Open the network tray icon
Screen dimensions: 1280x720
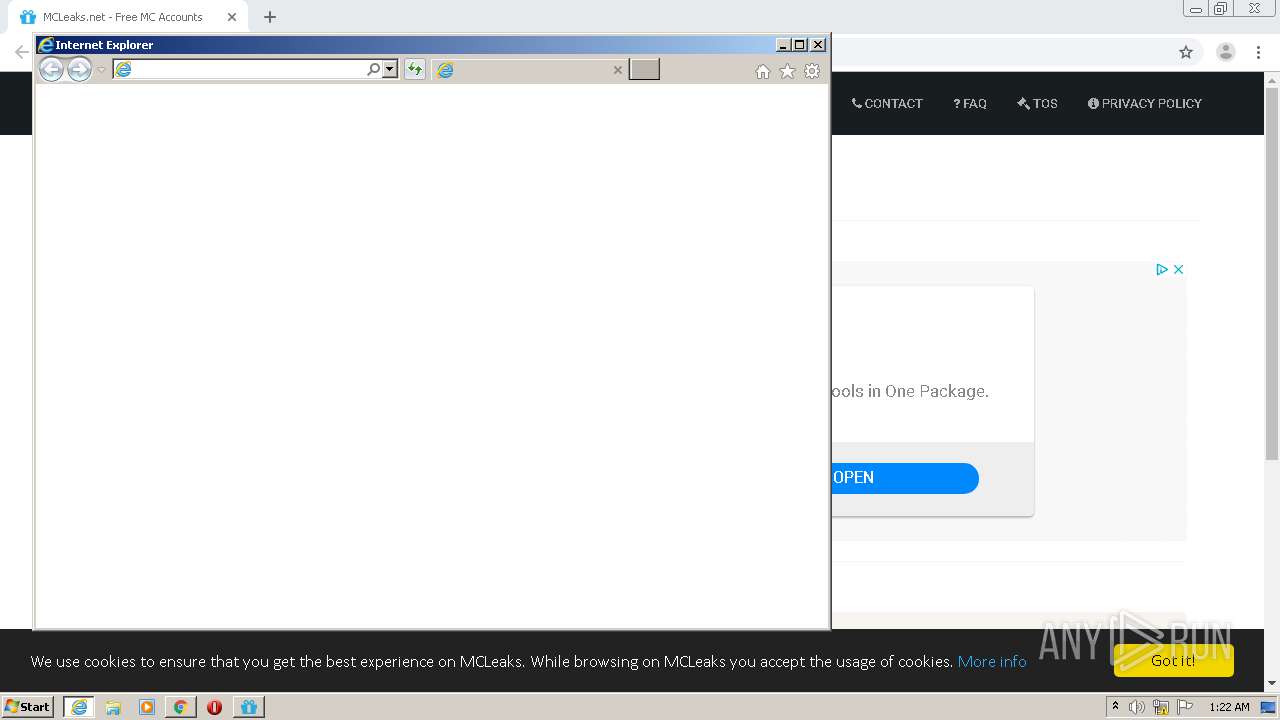tap(1161, 707)
